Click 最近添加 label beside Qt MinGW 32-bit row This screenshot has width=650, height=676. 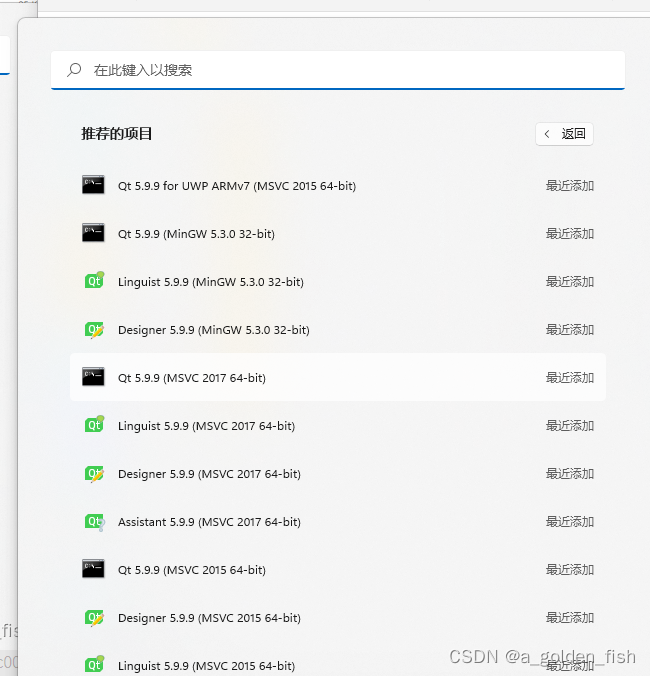point(570,234)
